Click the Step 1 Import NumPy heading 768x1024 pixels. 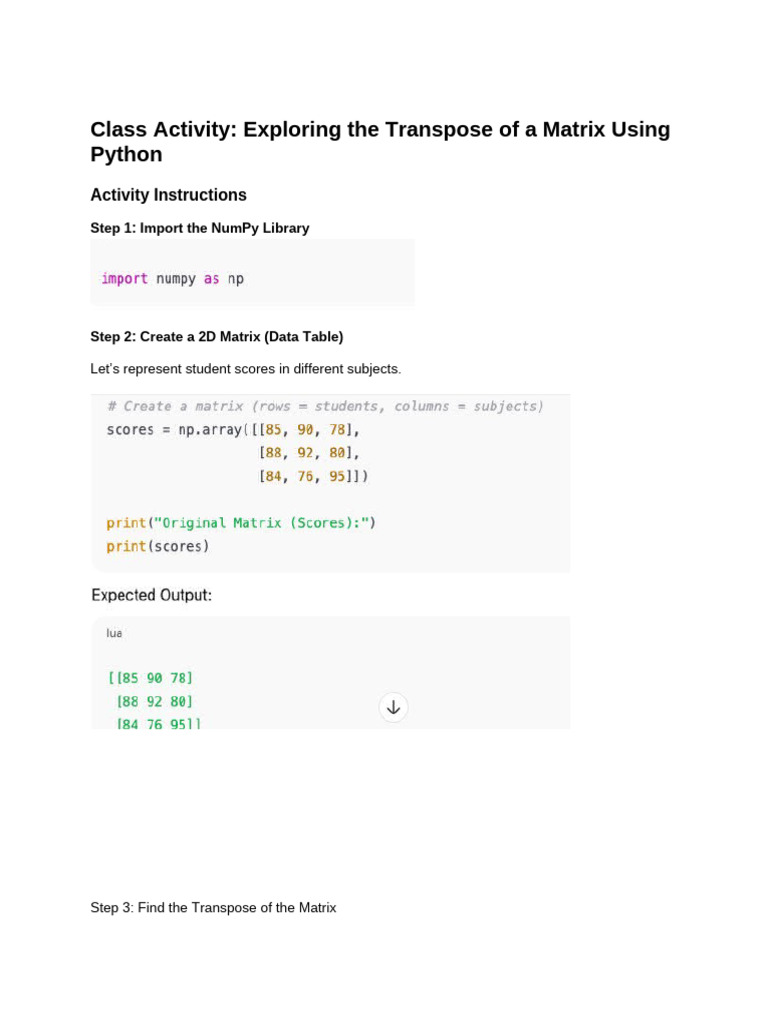pos(200,228)
